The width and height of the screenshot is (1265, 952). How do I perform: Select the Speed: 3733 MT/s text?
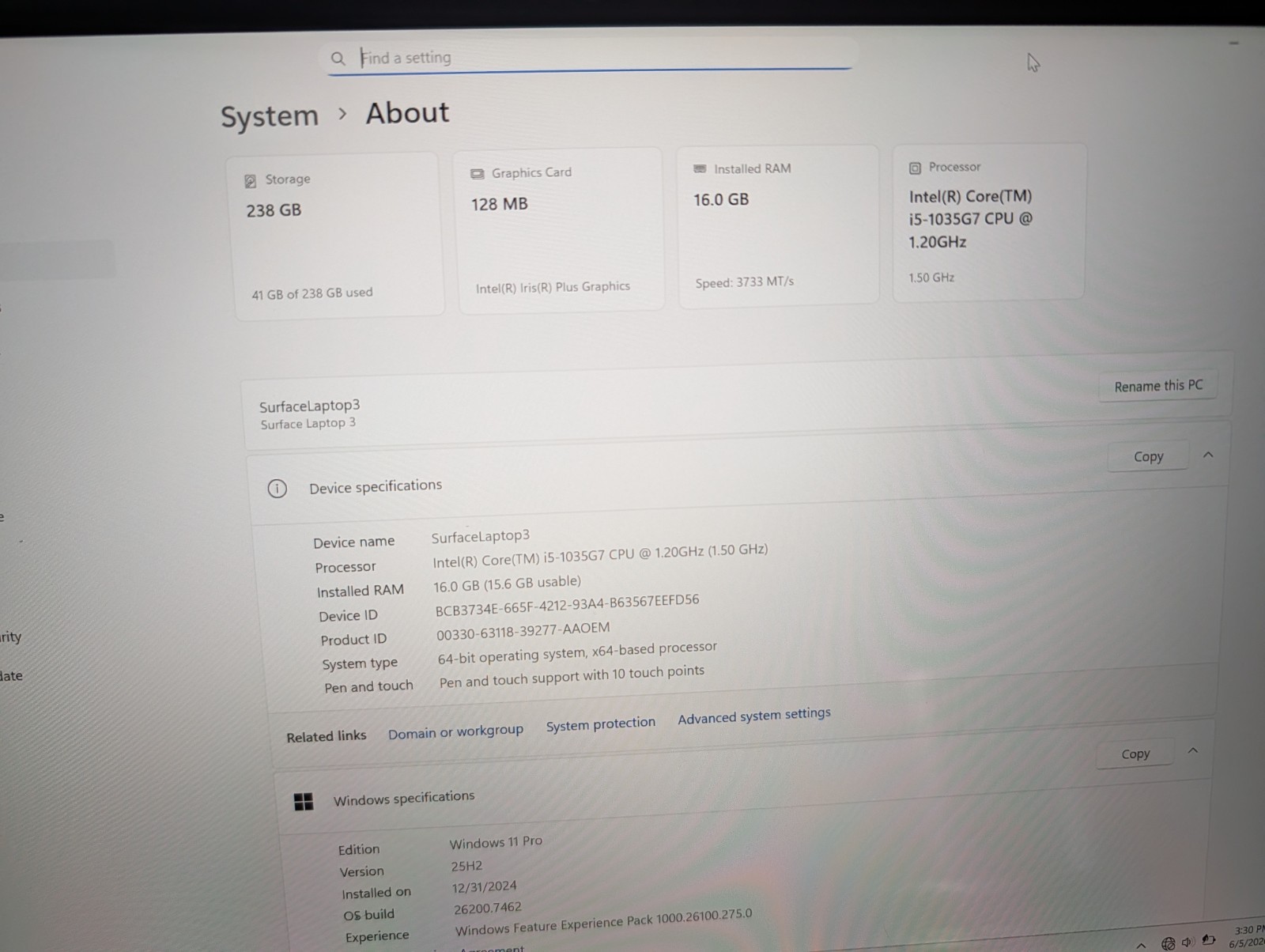744,282
